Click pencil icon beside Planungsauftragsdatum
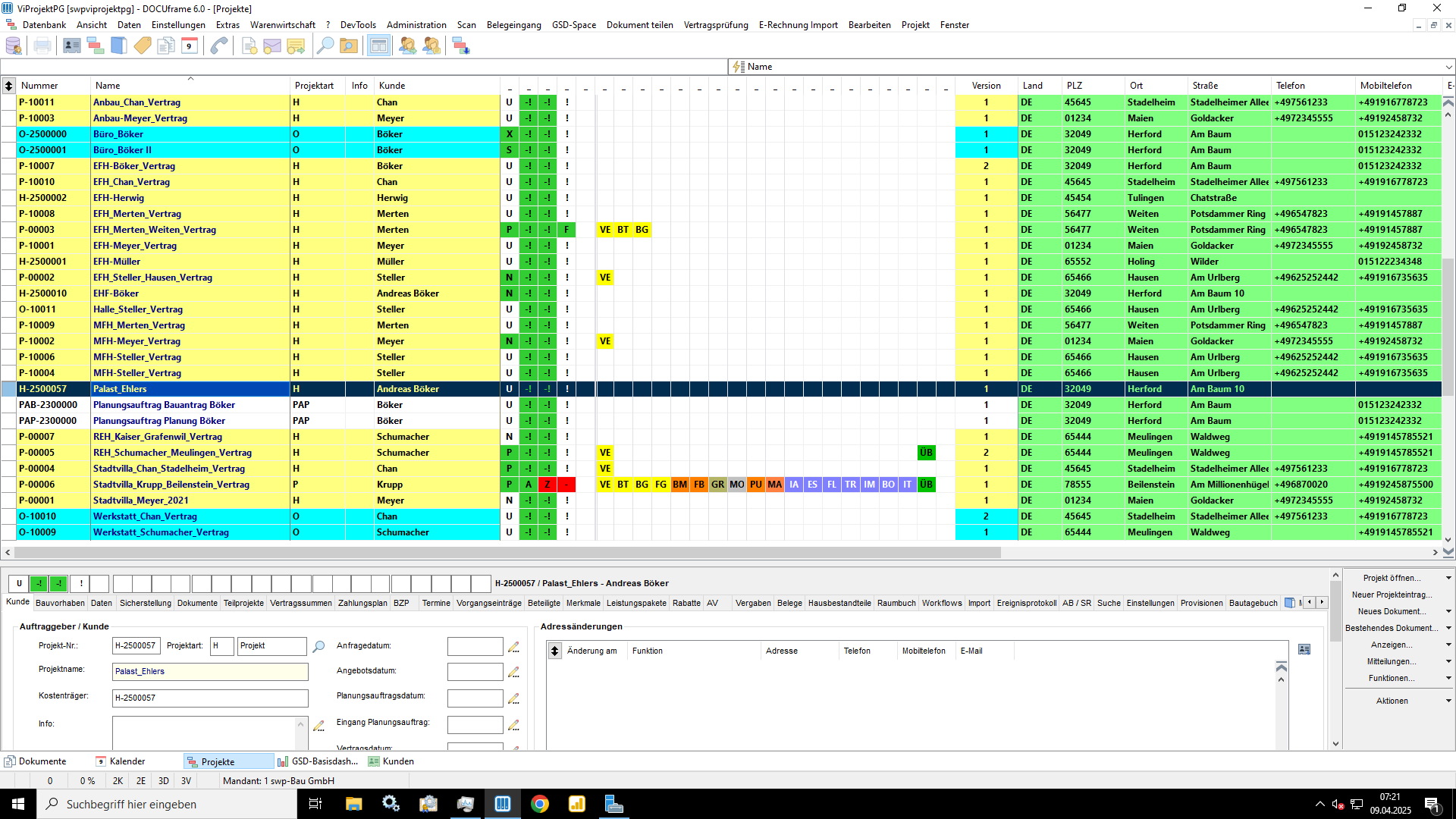The width and height of the screenshot is (1456, 819). click(513, 698)
